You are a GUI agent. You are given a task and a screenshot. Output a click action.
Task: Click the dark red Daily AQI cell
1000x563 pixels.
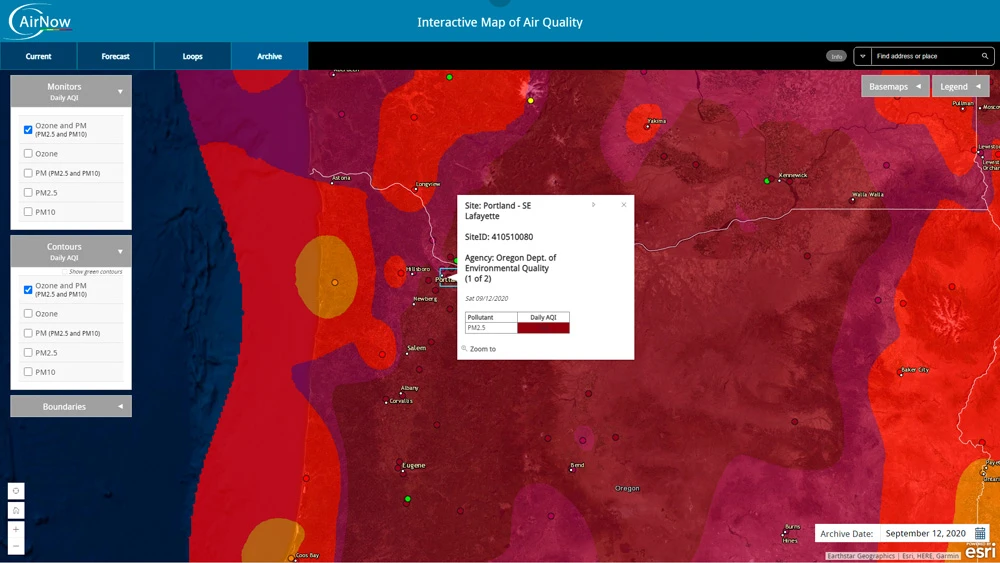pyautogui.click(x=543, y=328)
